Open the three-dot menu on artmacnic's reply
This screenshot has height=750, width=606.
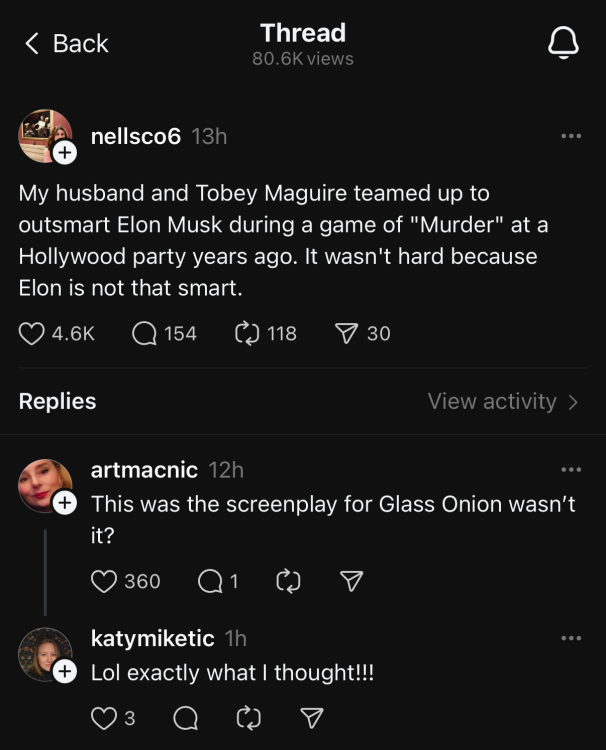pos(570,469)
